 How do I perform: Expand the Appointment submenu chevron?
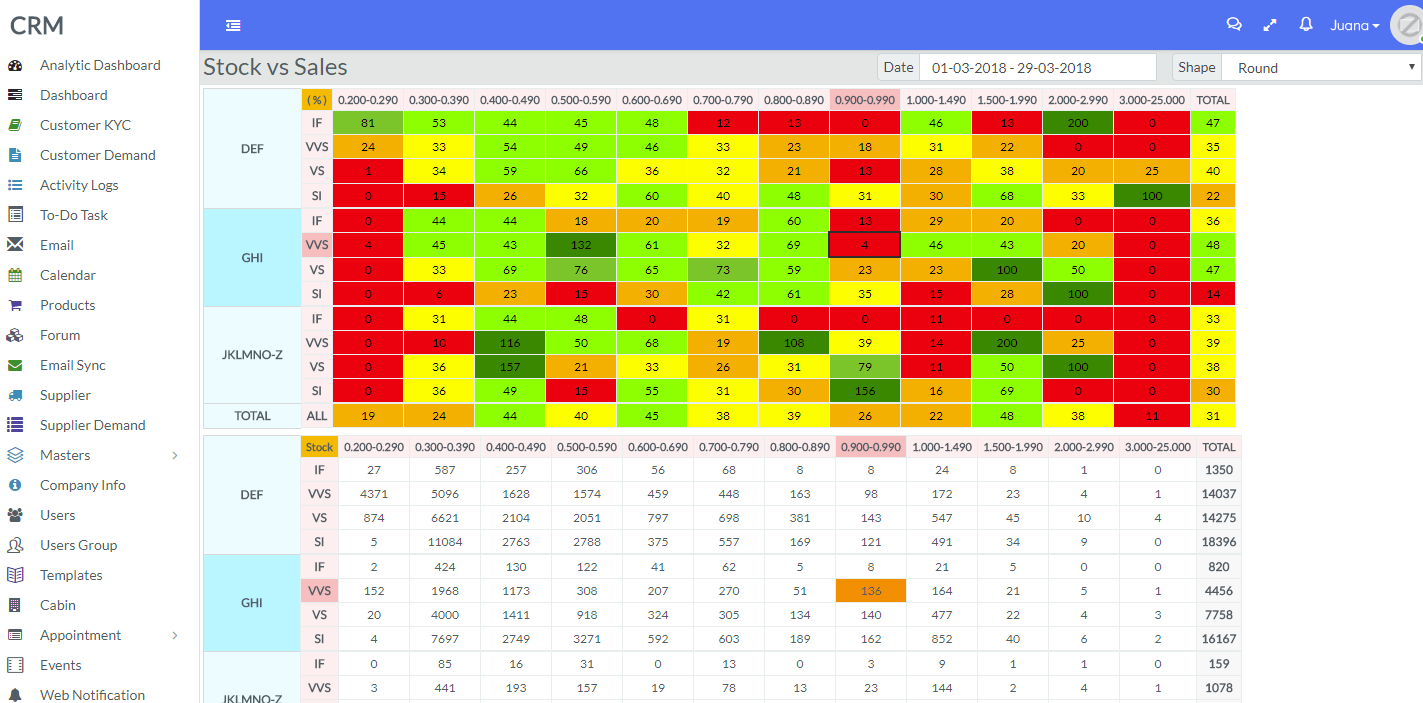click(175, 635)
